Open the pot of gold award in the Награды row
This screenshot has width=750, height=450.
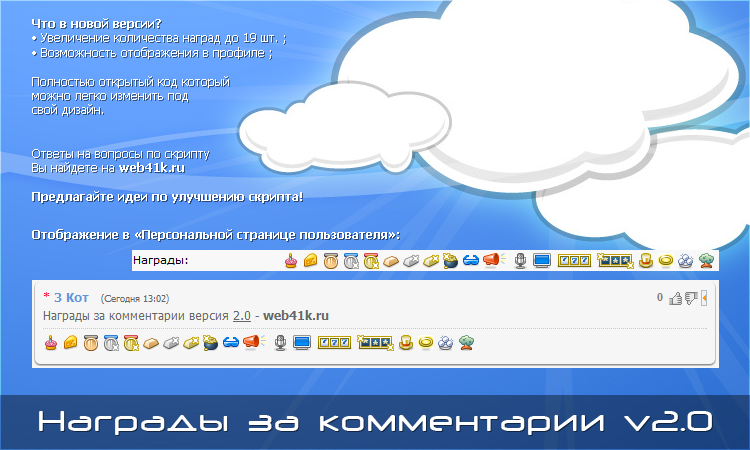(x=450, y=261)
